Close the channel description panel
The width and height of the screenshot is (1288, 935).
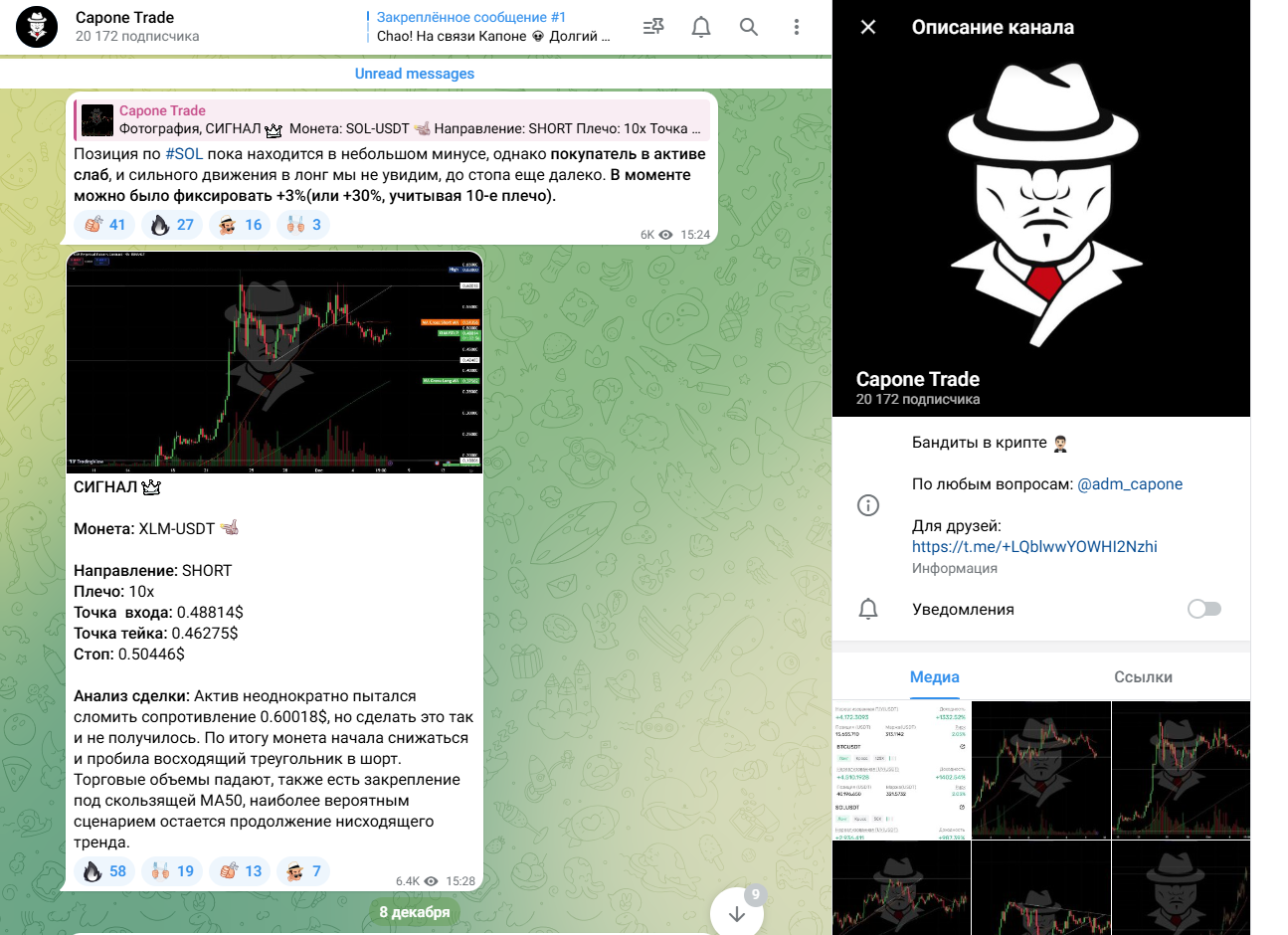tap(868, 27)
